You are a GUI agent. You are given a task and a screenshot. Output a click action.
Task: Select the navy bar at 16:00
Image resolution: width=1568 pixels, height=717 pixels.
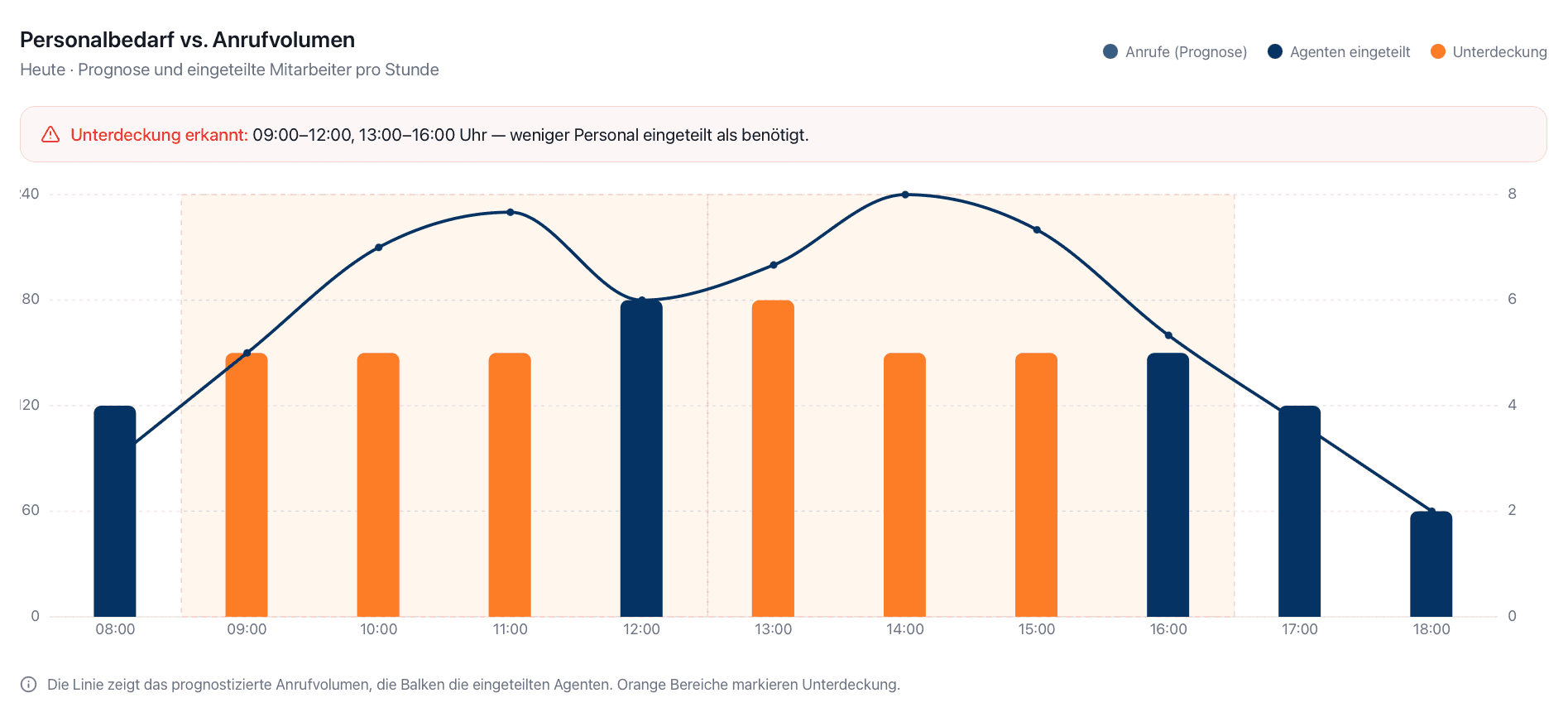click(x=1168, y=484)
